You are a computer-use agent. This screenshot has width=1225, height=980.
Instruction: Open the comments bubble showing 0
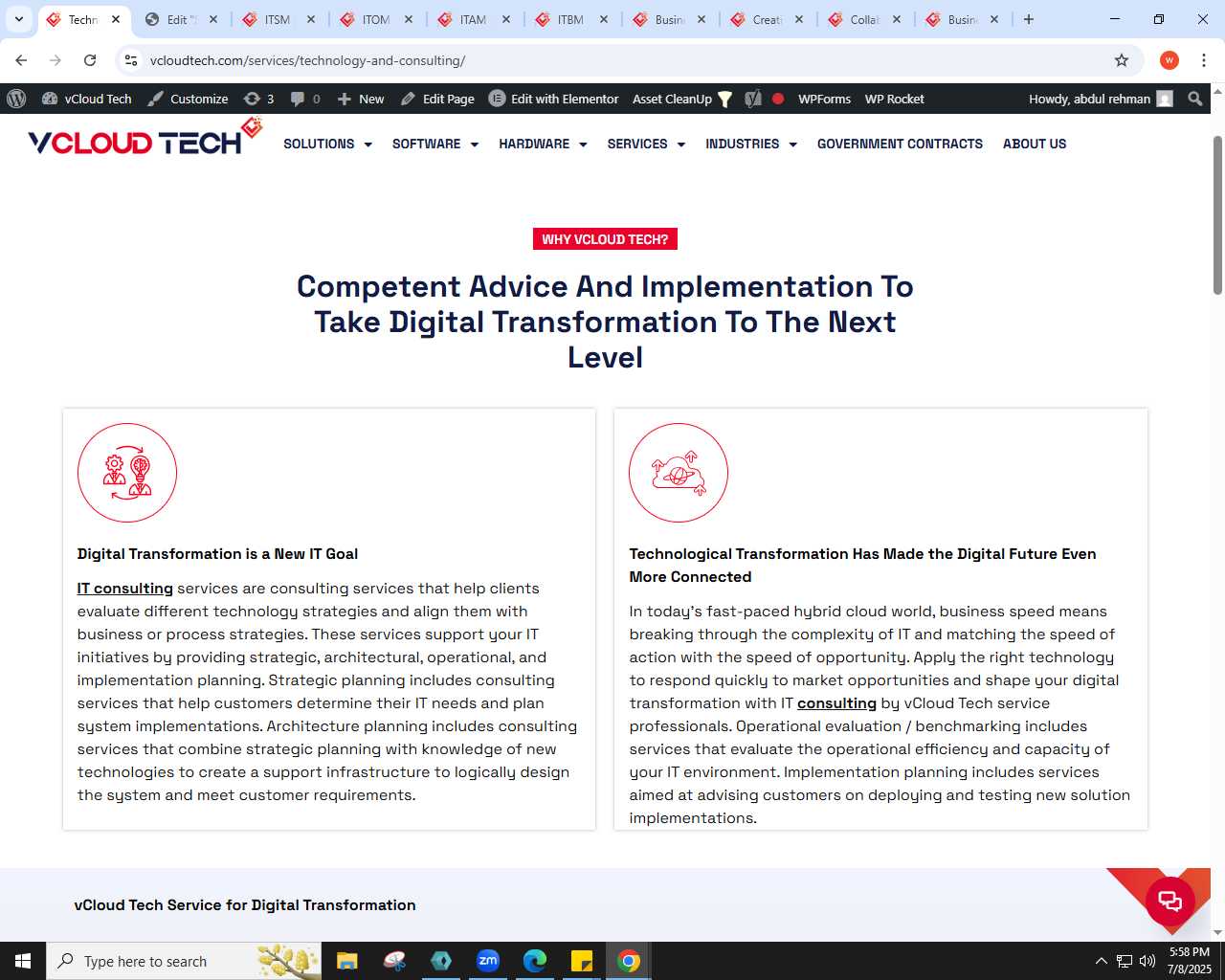click(305, 99)
